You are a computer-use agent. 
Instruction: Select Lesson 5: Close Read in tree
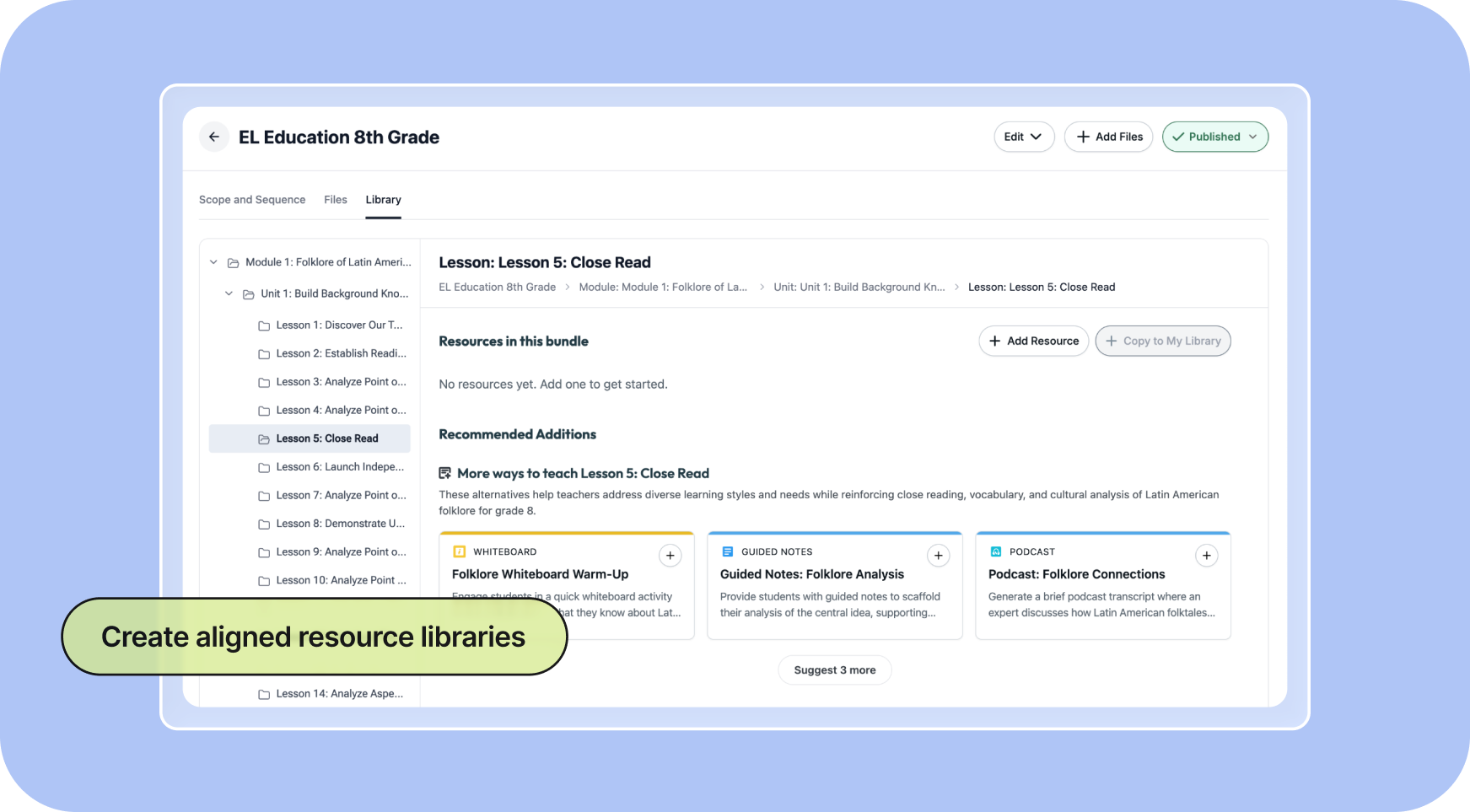click(x=310, y=438)
